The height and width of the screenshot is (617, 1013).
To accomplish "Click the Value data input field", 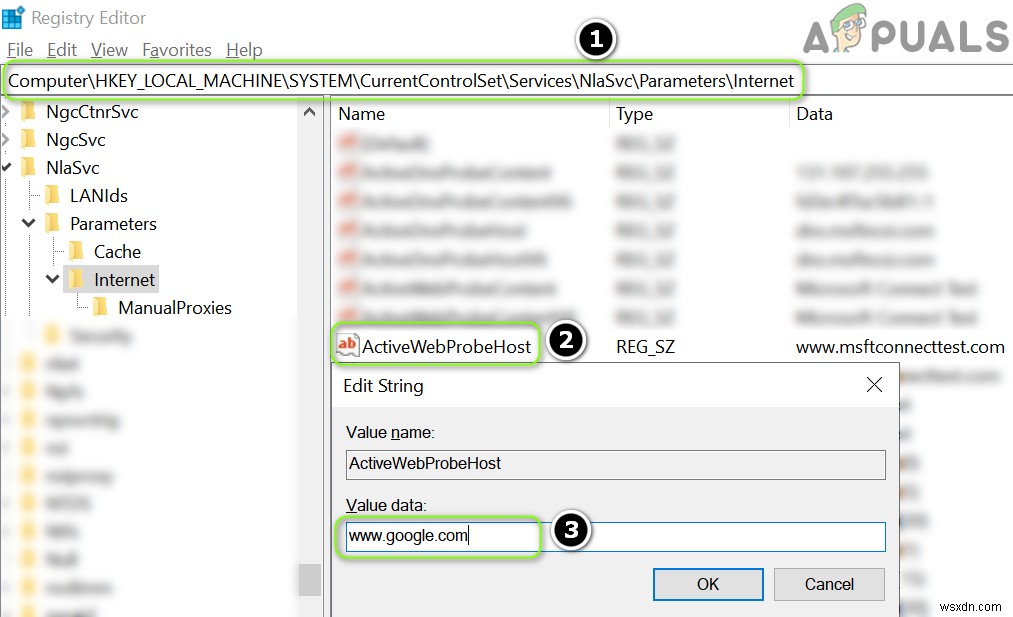I will [616, 537].
